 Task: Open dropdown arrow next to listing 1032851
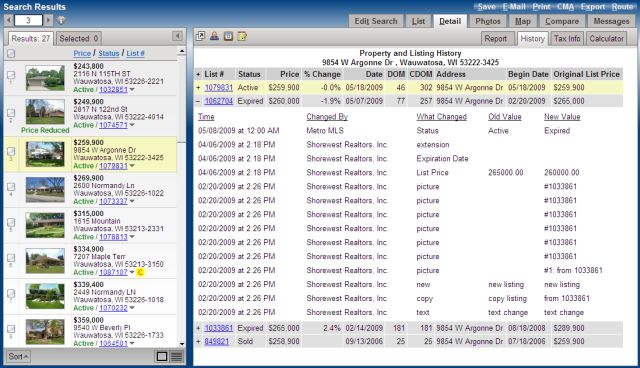click(132, 90)
